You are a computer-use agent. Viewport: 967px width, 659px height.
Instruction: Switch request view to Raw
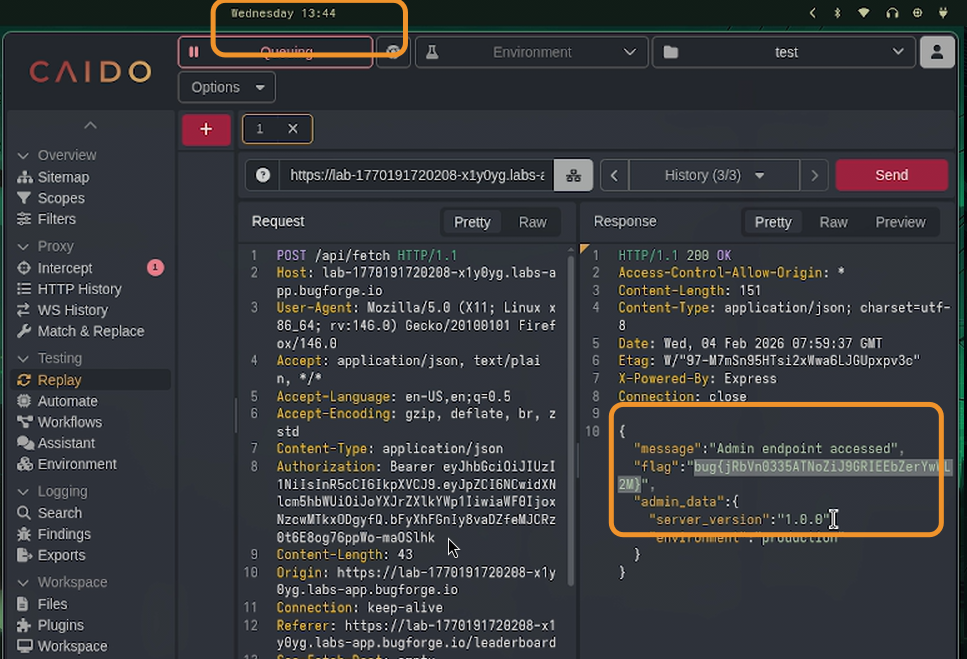(532, 222)
